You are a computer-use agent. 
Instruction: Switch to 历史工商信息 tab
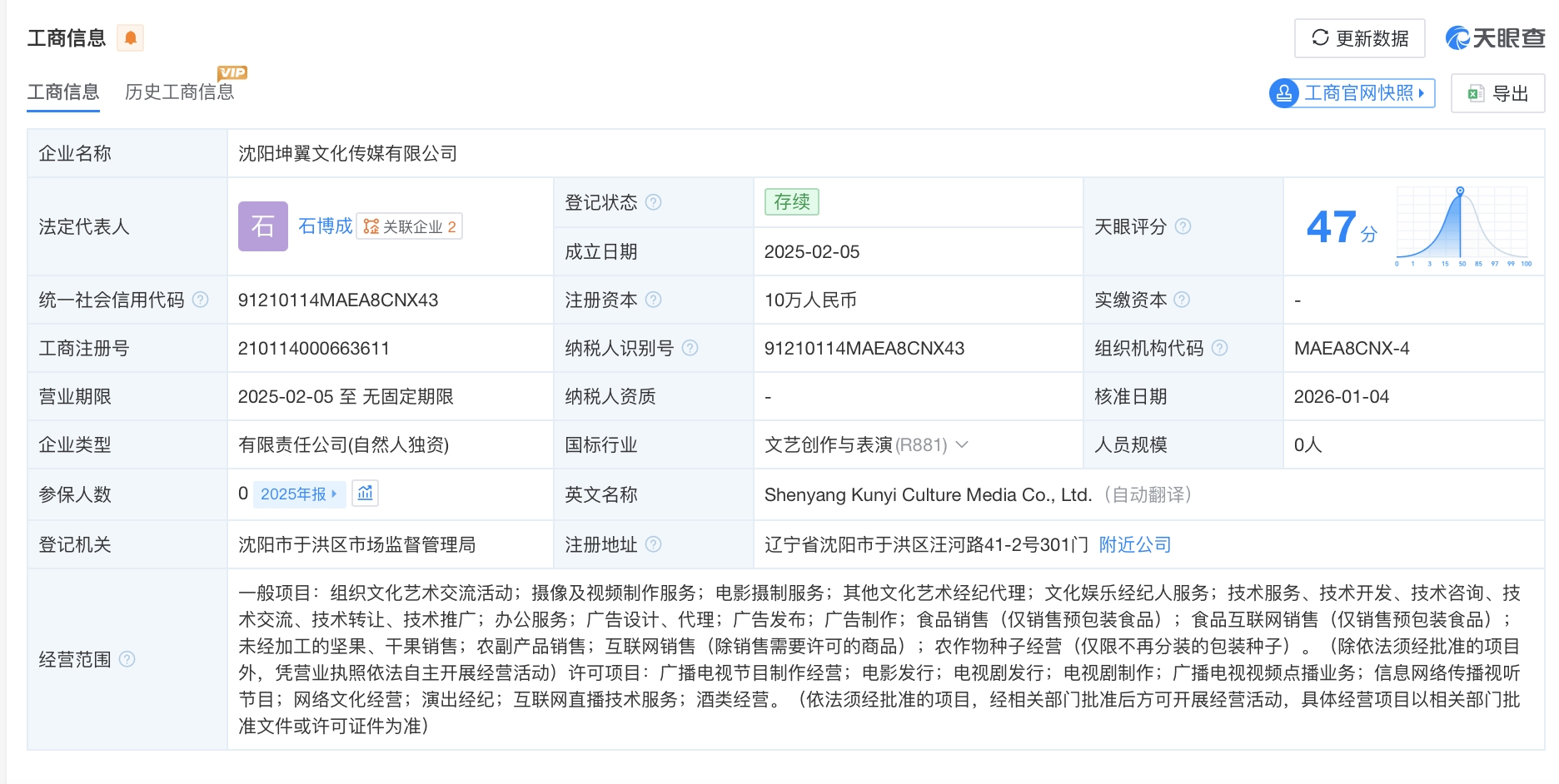(180, 92)
